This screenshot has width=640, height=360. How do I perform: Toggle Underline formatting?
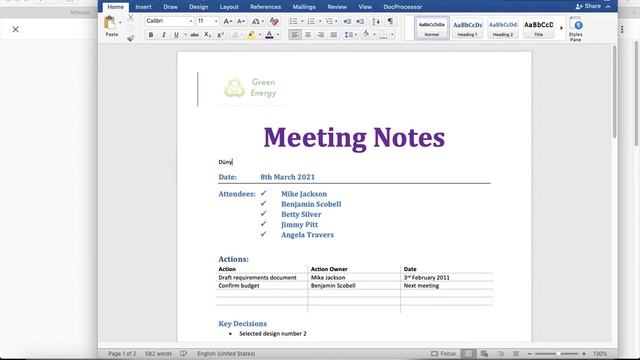coord(176,35)
